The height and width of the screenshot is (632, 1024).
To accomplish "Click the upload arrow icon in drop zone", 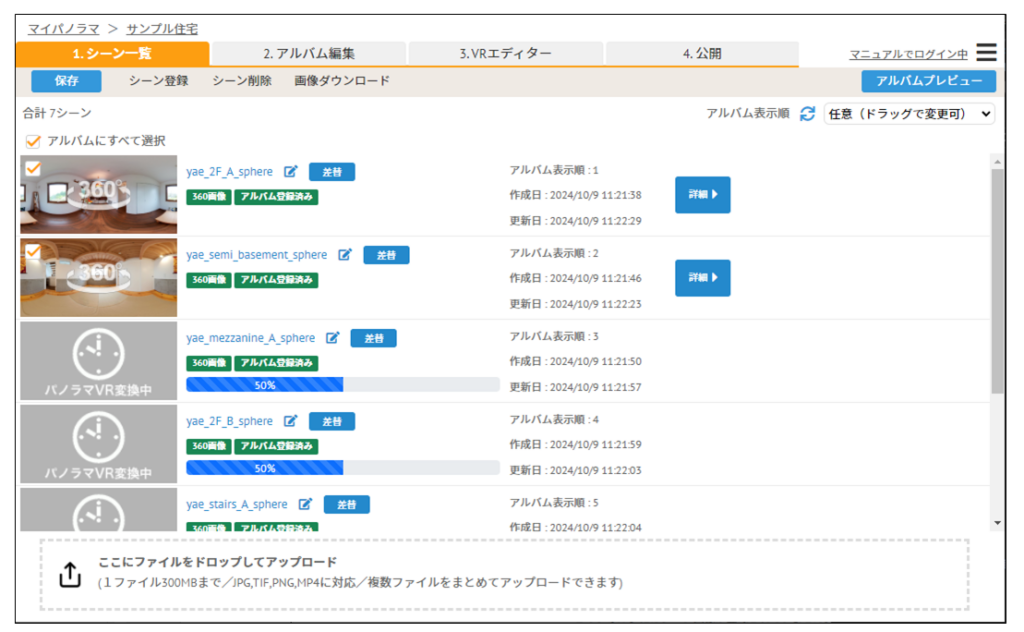I will tap(70, 574).
